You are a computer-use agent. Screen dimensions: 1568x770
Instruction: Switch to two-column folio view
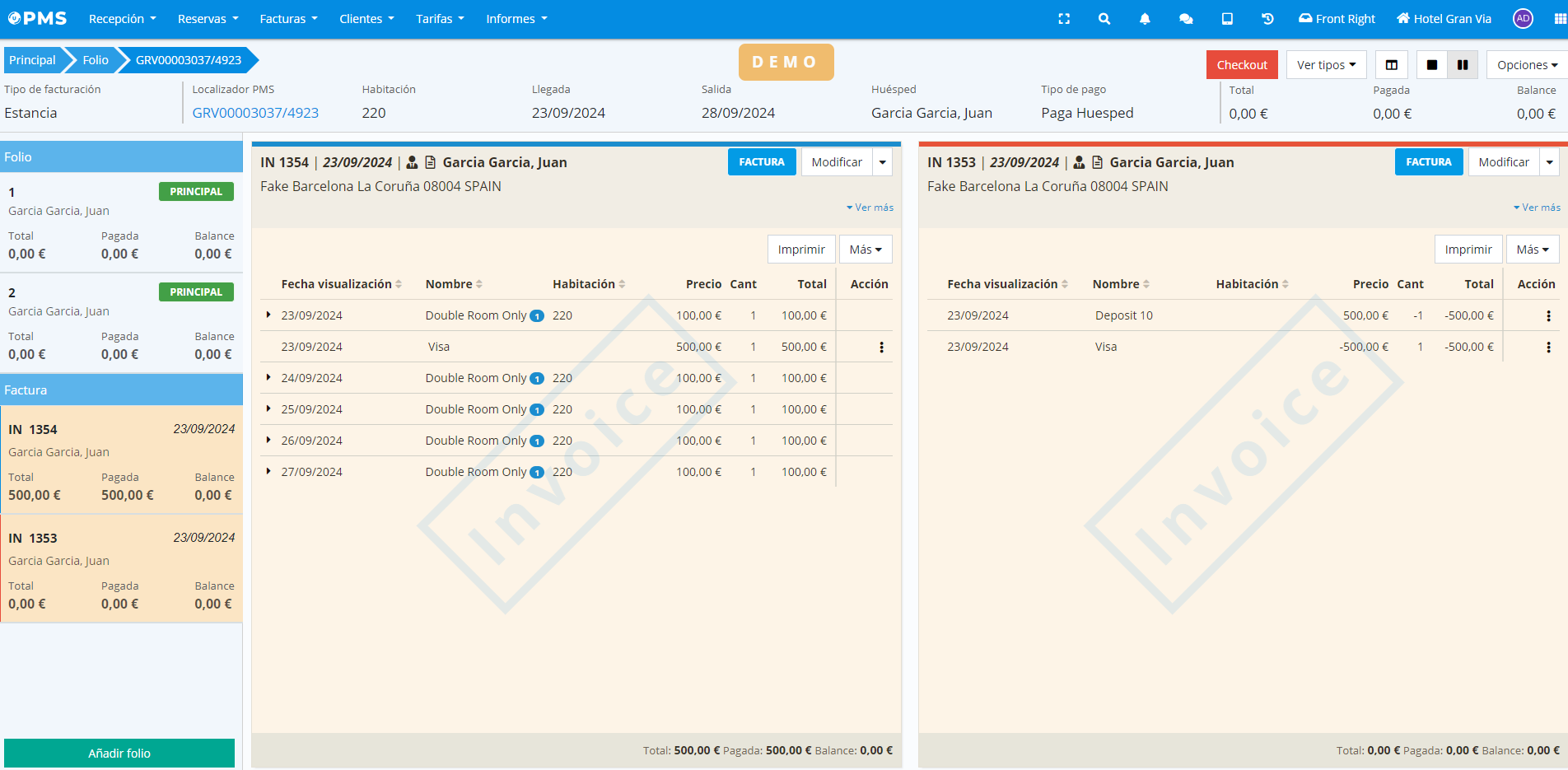[1463, 65]
